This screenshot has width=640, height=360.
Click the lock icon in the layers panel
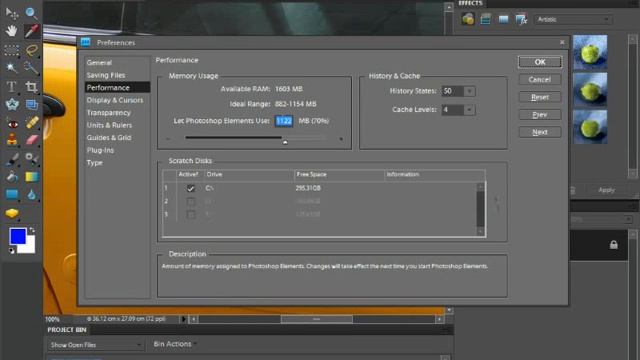[x=613, y=244]
